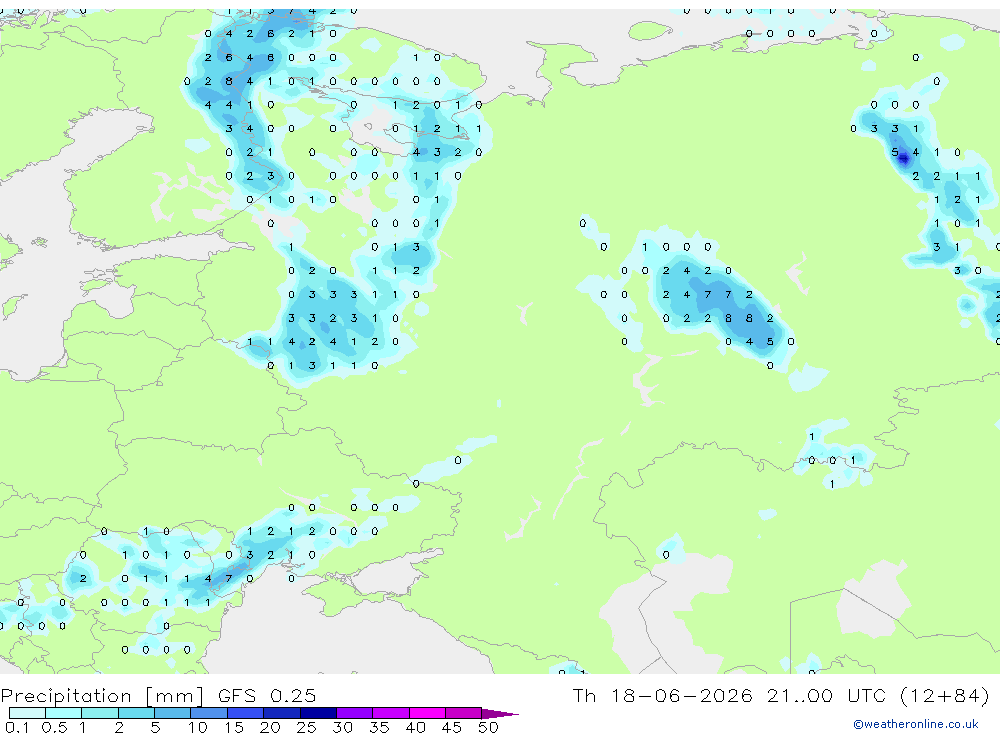Click the 20–25 mm dark blue legend swatch
The image size is (1000, 733).
pos(281,713)
